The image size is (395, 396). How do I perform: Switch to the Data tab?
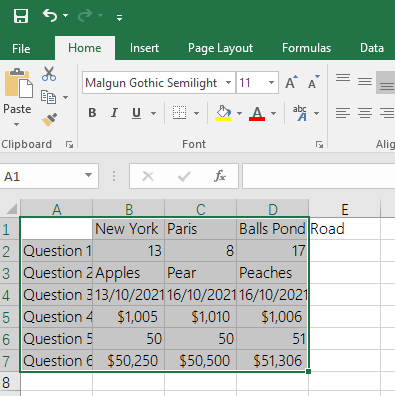coord(372,48)
